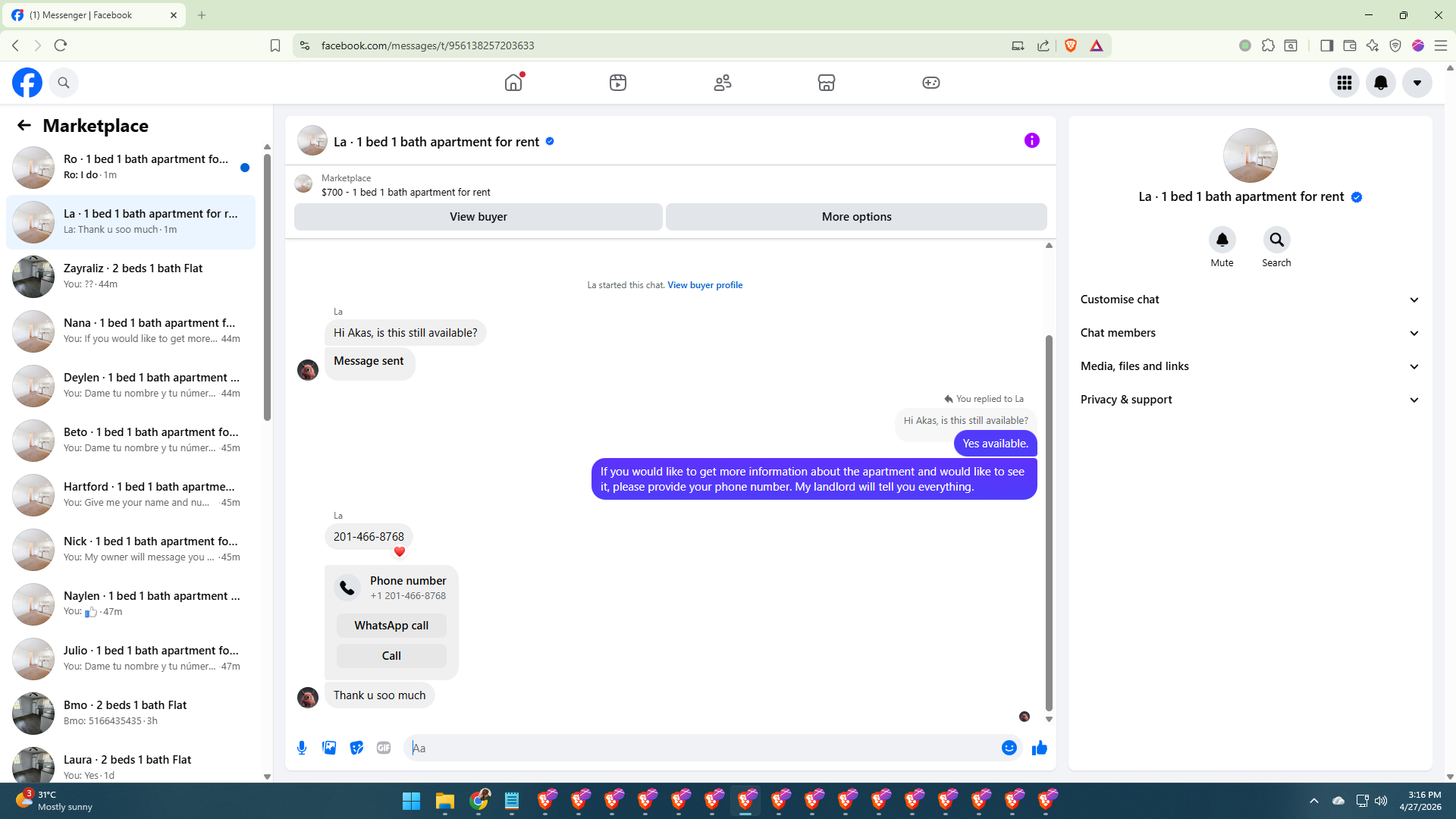Open the Hartford apartment conversation

pos(130,495)
